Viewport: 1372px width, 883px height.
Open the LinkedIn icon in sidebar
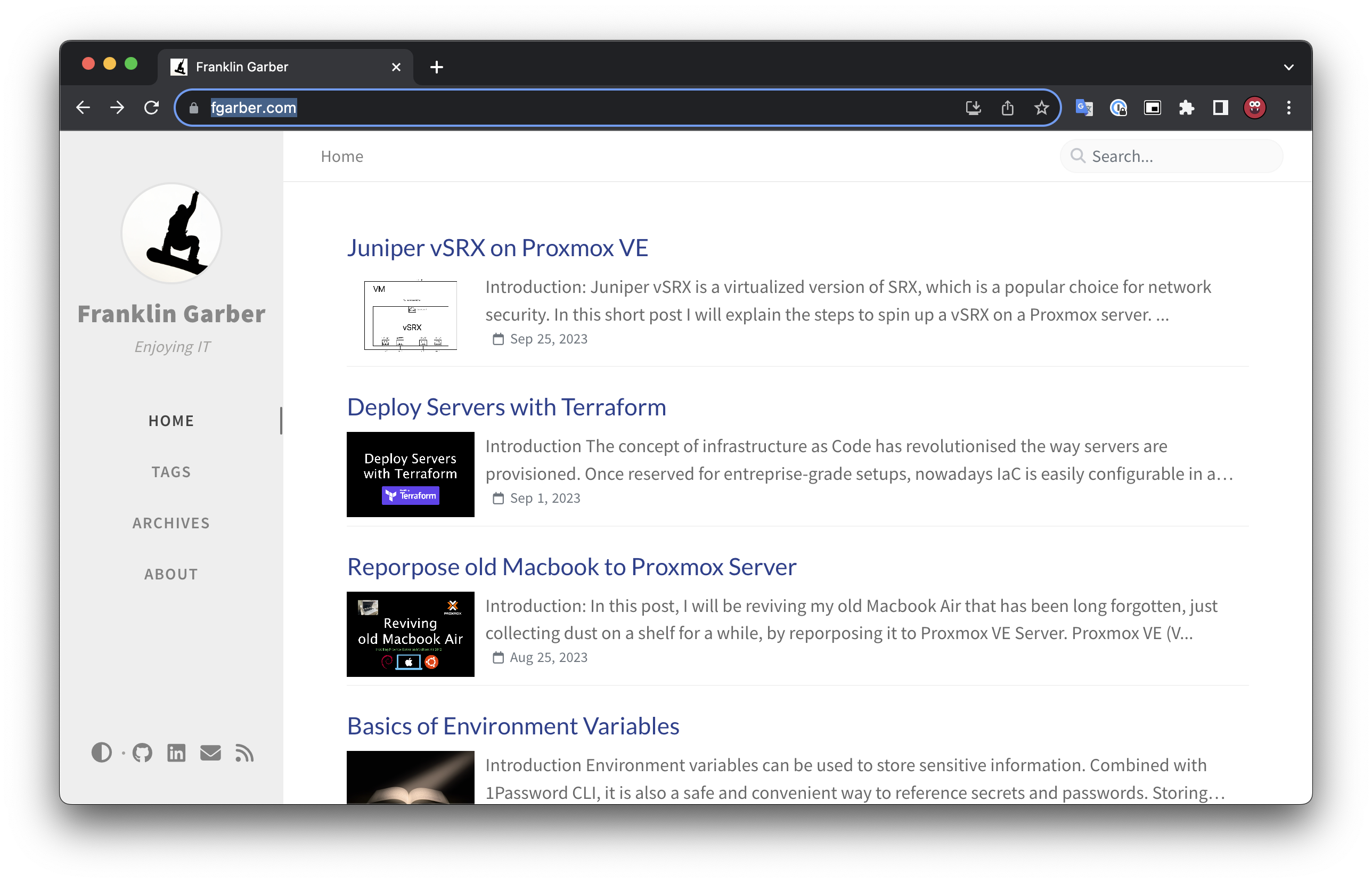(x=176, y=753)
